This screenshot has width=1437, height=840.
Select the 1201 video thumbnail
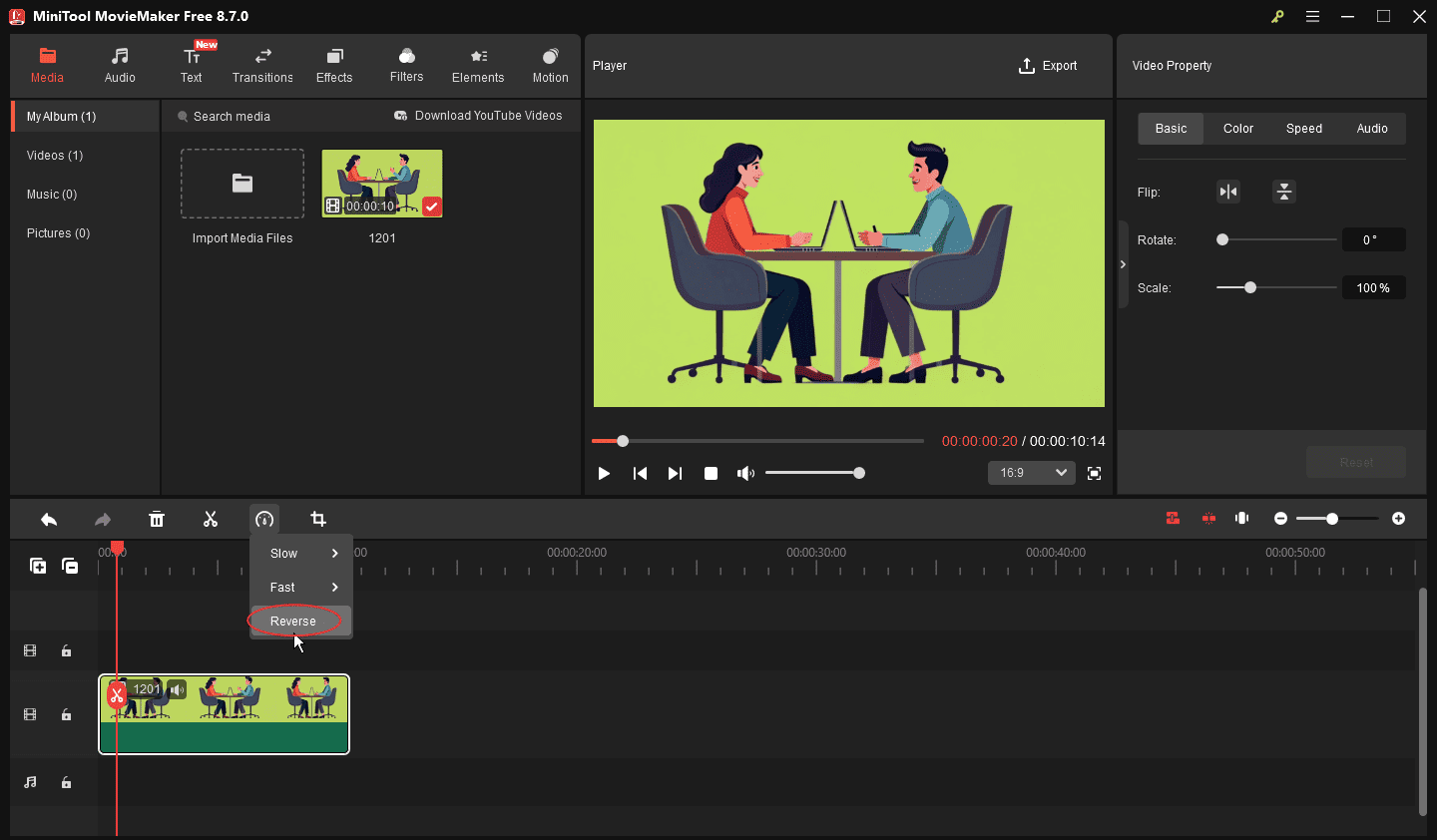point(382,184)
